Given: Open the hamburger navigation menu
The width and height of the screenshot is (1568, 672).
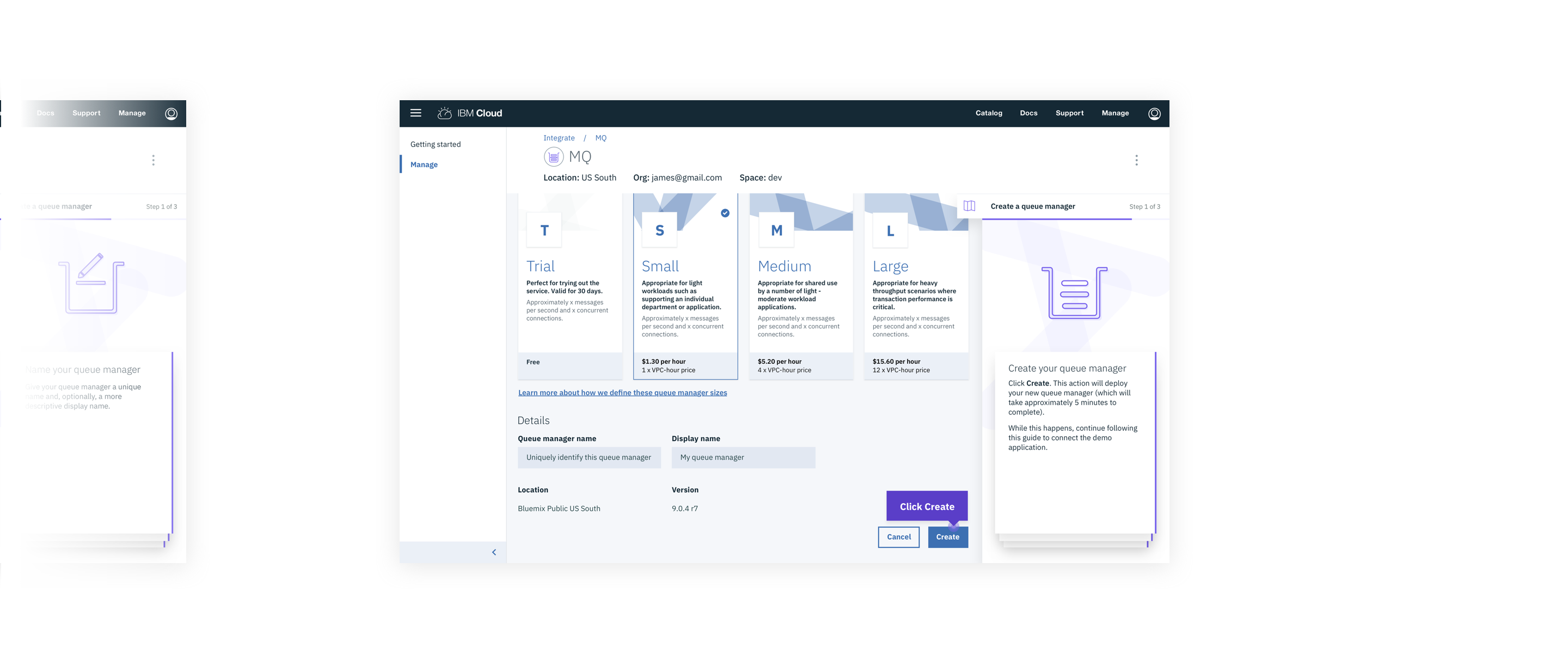Looking at the screenshot, I should tap(416, 113).
